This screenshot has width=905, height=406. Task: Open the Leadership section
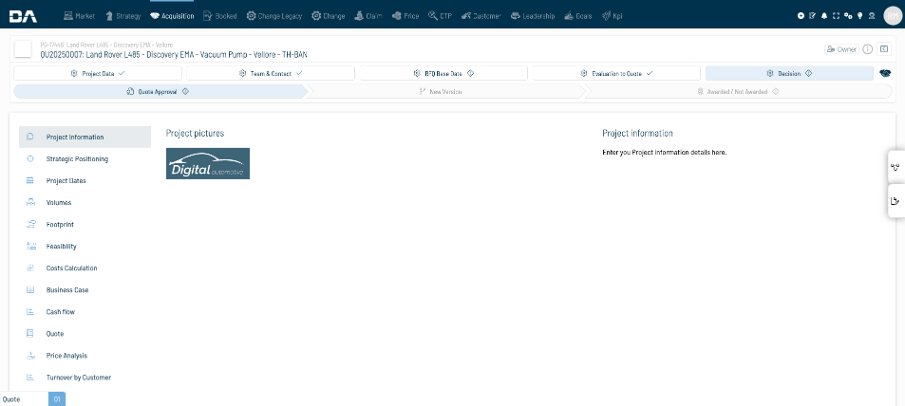pyautogui.click(x=533, y=16)
